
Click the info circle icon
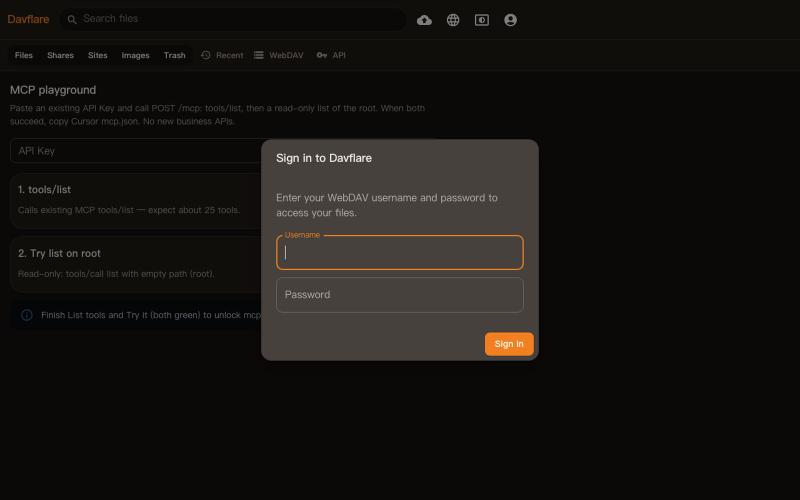27,315
